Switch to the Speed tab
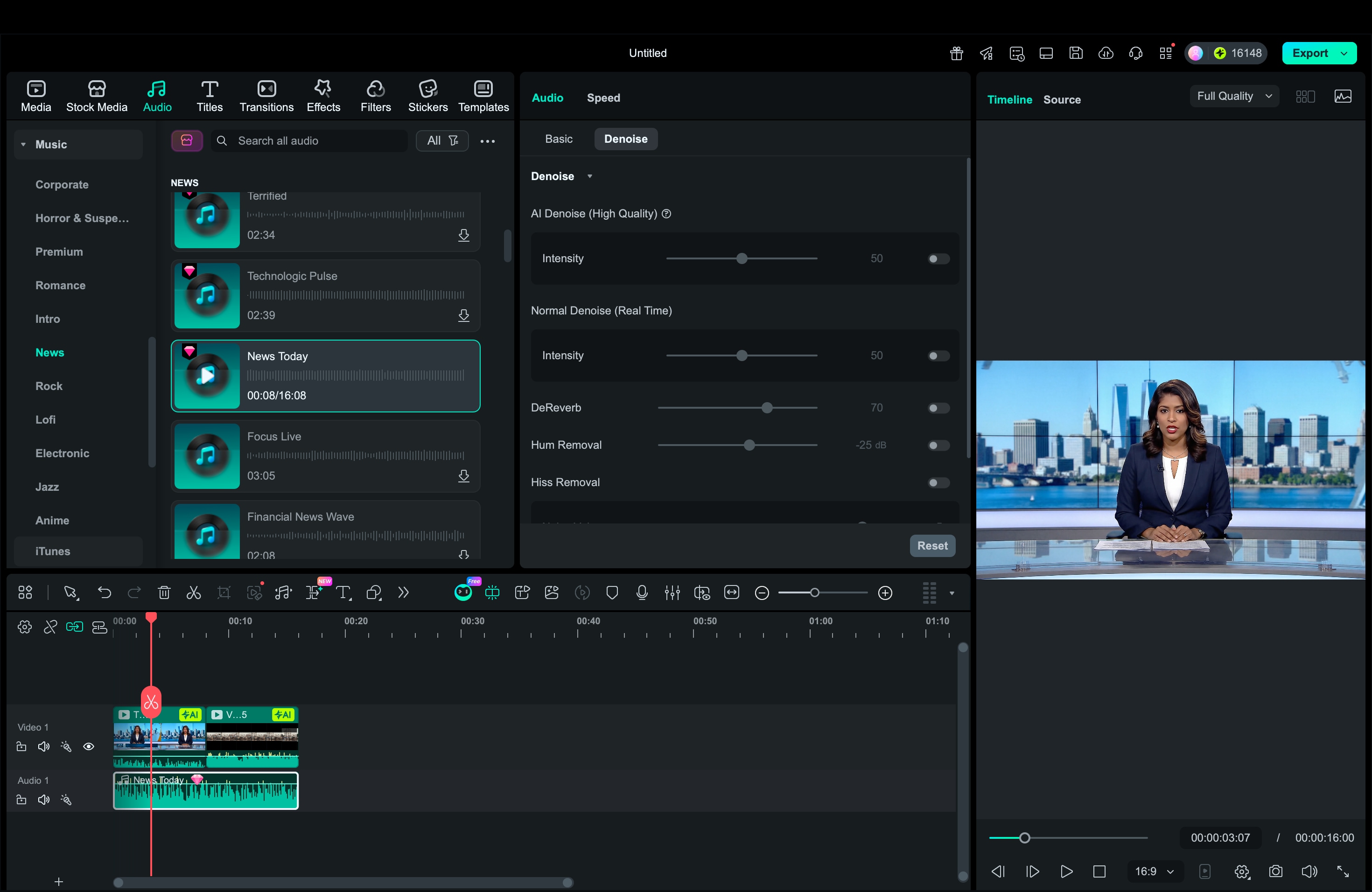Screen dimensions: 1372x892 tap(603, 98)
